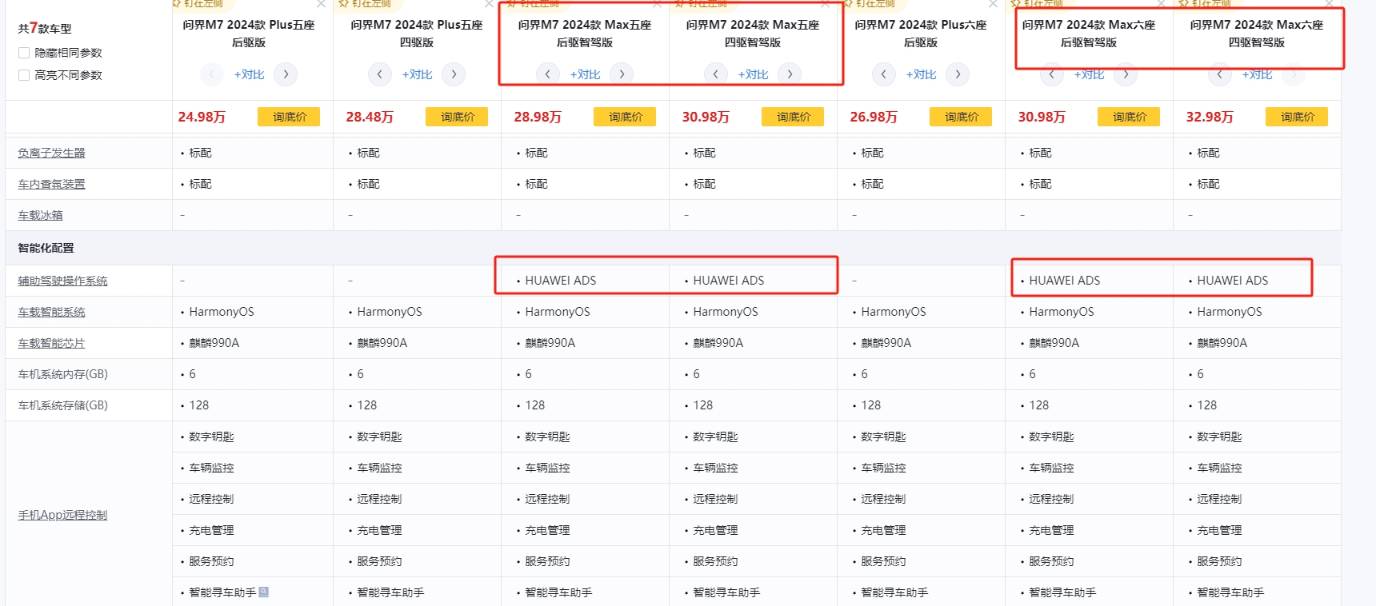This screenshot has height=606, width=1376.
Task: Shift the Plus五座 四驱版 column right
Action: click(x=453, y=73)
